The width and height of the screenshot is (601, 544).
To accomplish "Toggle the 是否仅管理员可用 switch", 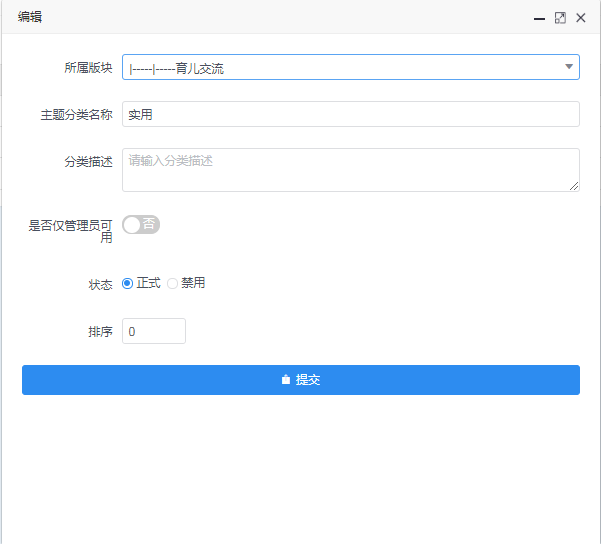I will coord(141,225).
